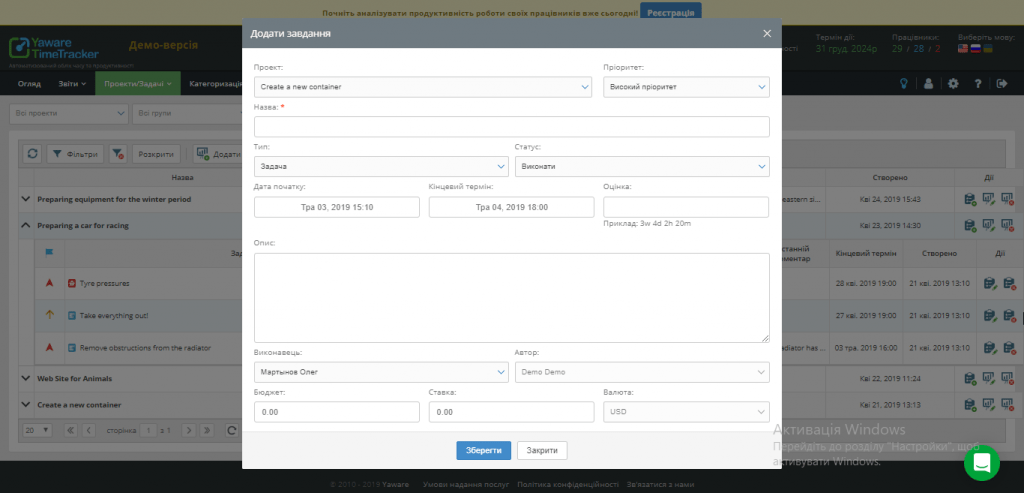
Task: Open the user profile icon
Action: click(x=928, y=84)
